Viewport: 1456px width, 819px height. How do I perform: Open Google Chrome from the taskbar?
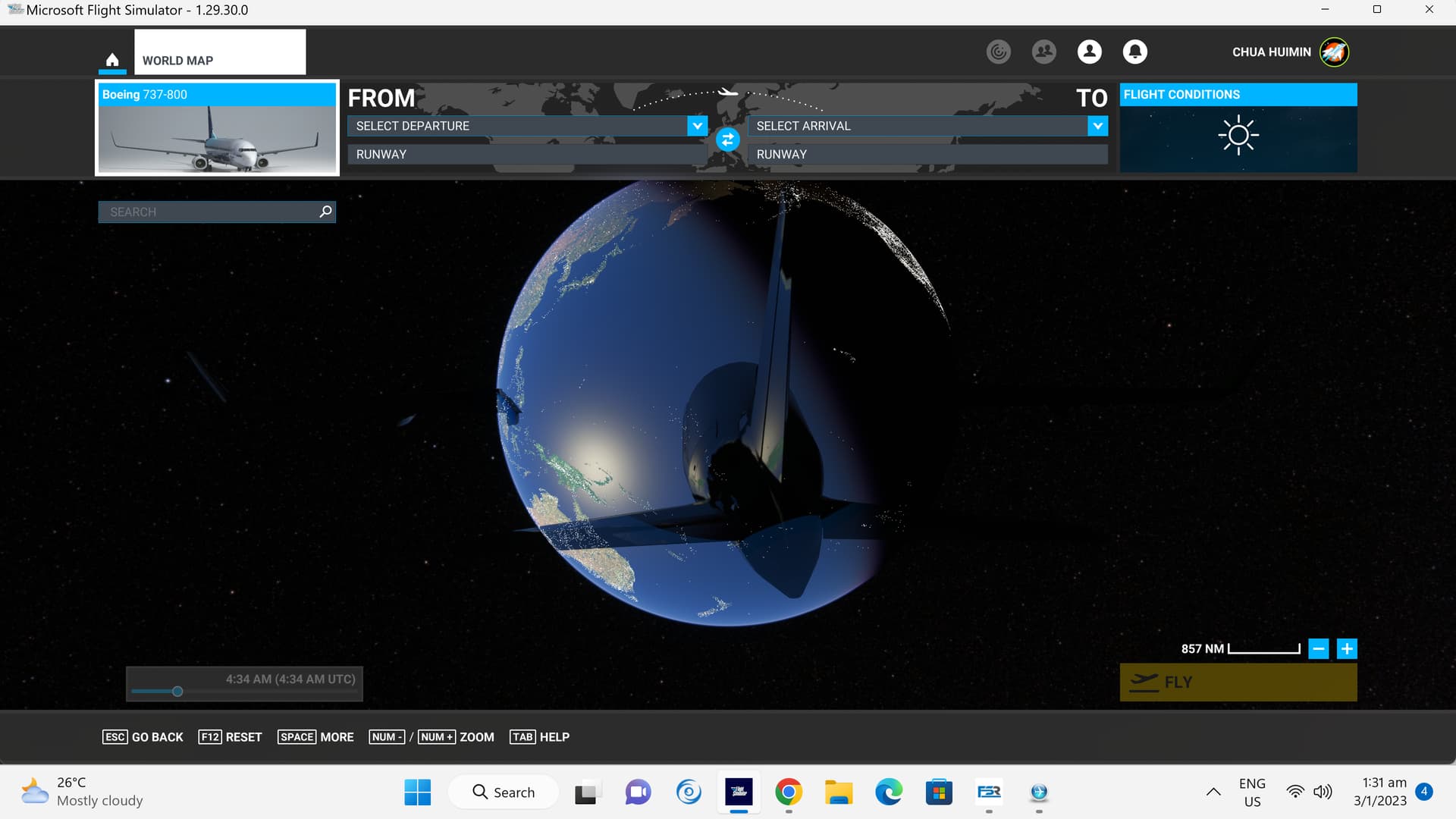point(789,792)
